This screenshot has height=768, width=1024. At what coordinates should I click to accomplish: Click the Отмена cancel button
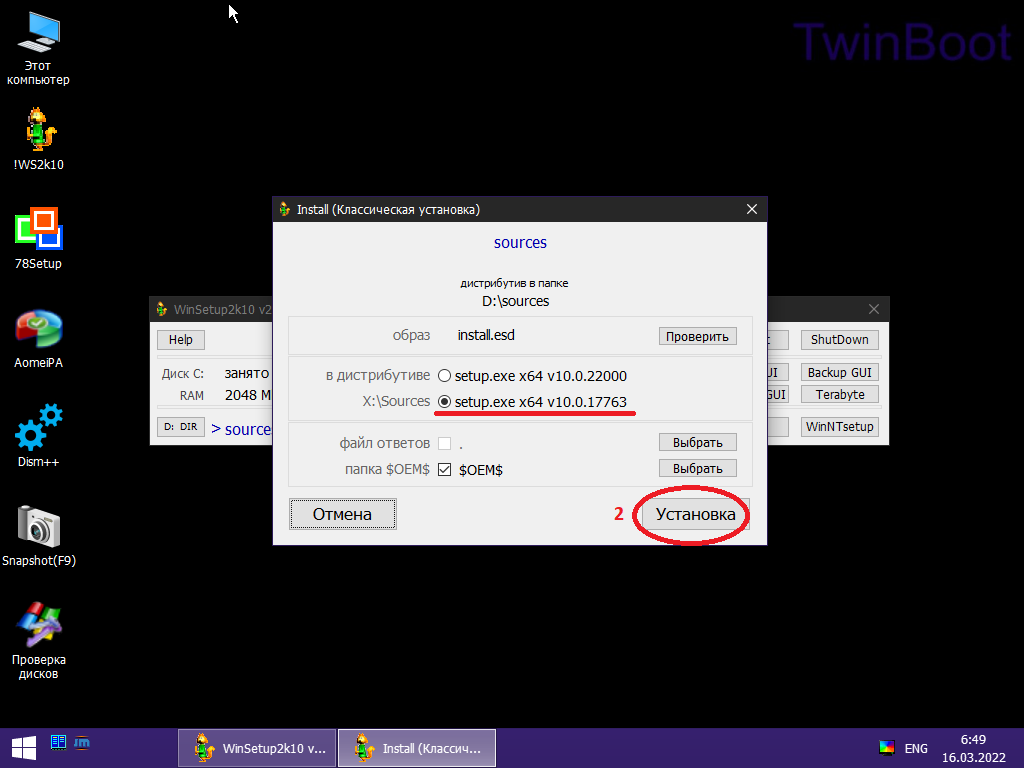tap(342, 515)
